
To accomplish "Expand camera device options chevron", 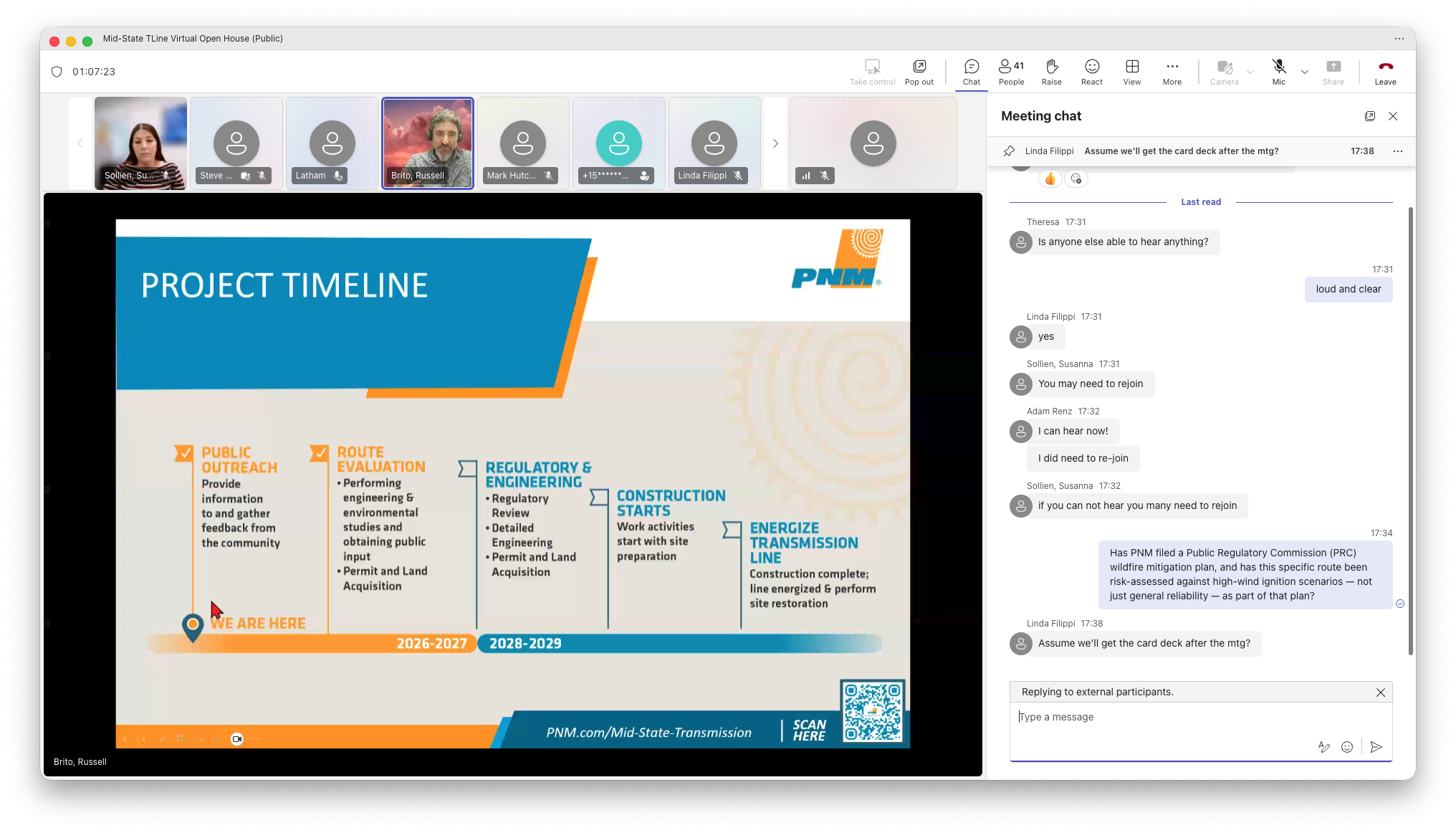I will pos(1250,72).
